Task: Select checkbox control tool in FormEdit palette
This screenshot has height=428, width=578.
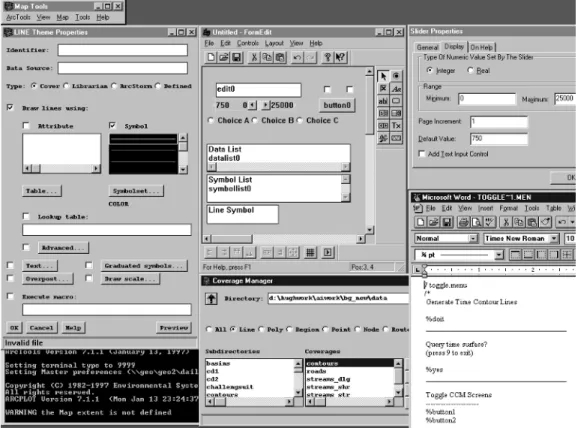Action: [383, 88]
